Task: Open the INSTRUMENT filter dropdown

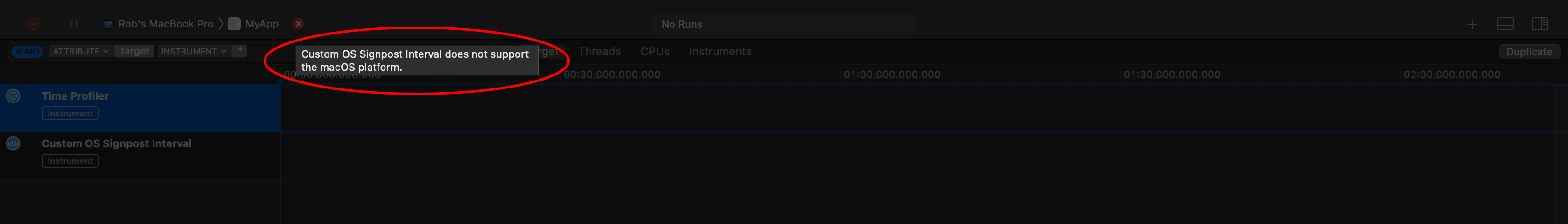Action: point(193,52)
